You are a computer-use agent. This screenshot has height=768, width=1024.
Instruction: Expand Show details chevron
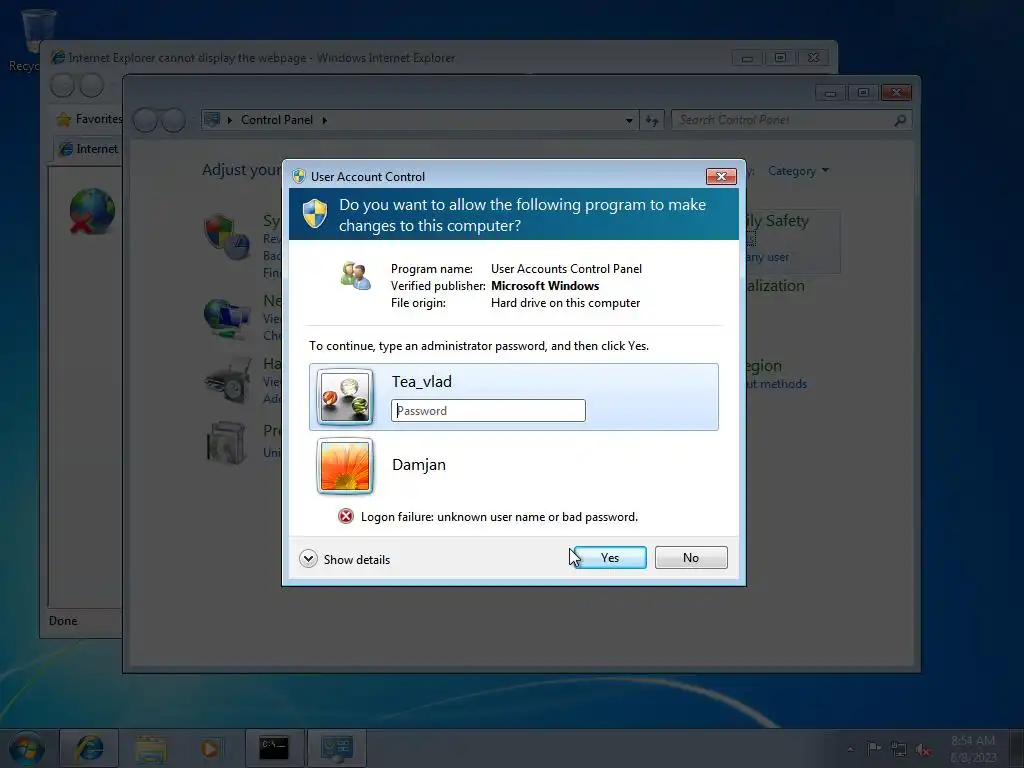pos(308,559)
